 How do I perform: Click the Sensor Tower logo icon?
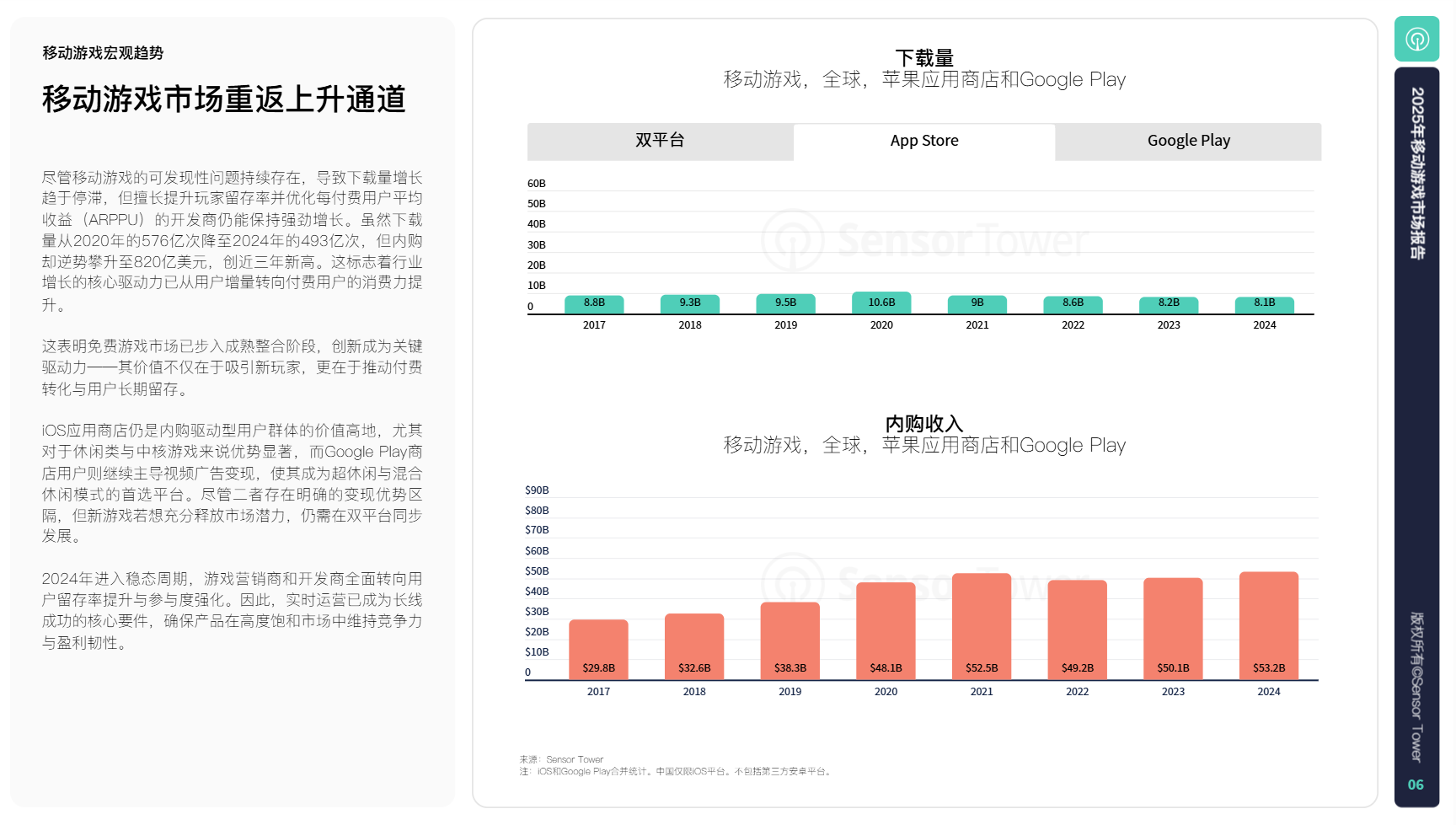click(1416, 39)
